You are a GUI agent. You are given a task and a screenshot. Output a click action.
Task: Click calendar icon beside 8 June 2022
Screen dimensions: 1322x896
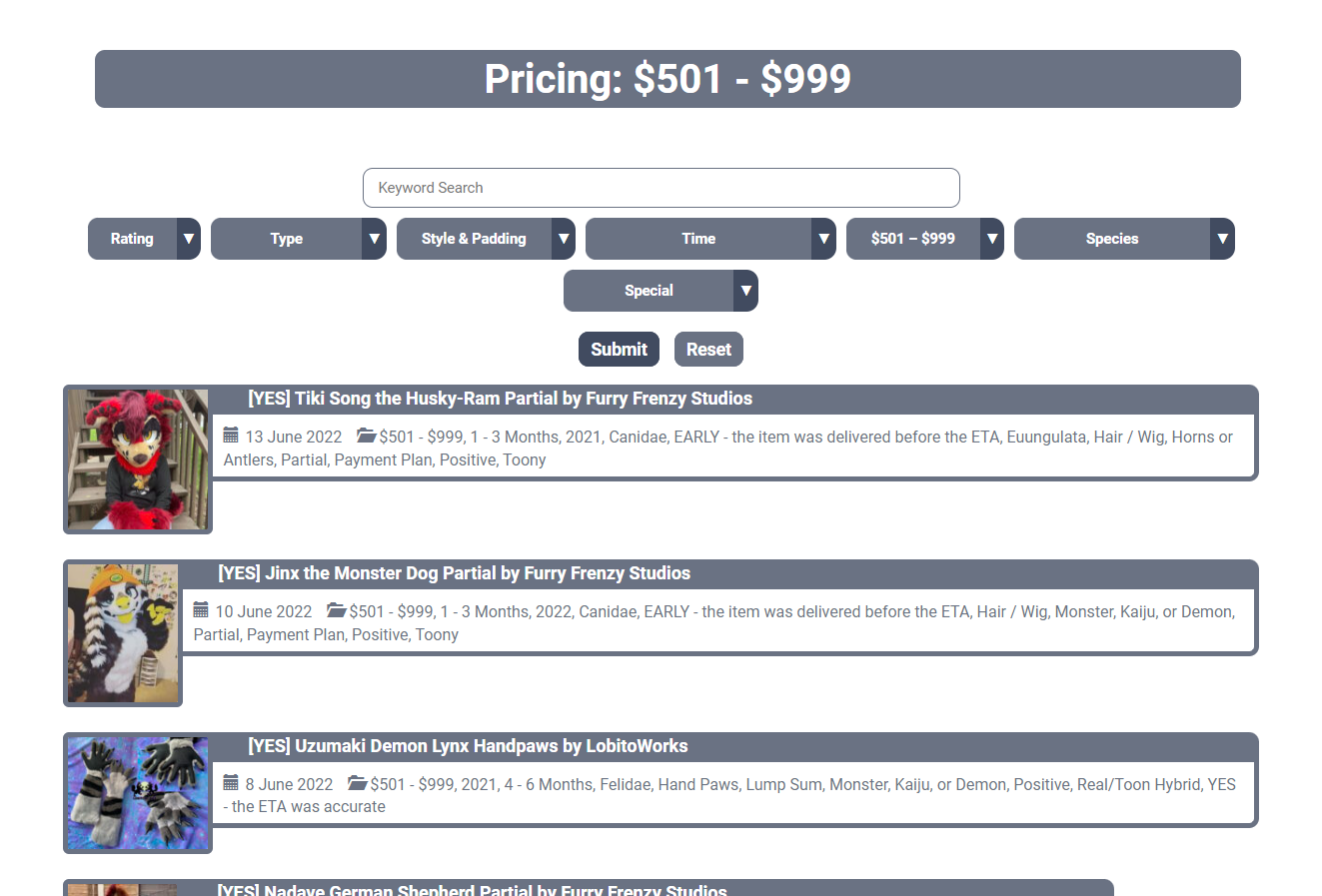click(x=231, y=783)
